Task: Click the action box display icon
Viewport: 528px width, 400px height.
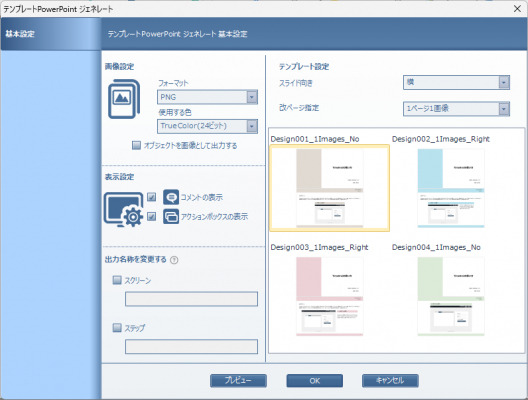Action: pyautogui.click(x=171, y=216)
